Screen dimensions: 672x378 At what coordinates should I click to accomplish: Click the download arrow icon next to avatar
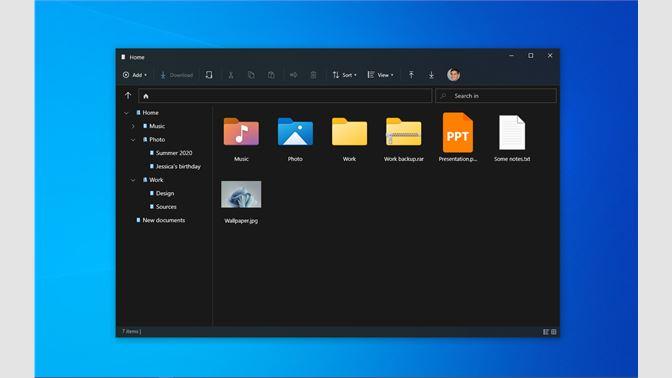click(x=431, y=75)
